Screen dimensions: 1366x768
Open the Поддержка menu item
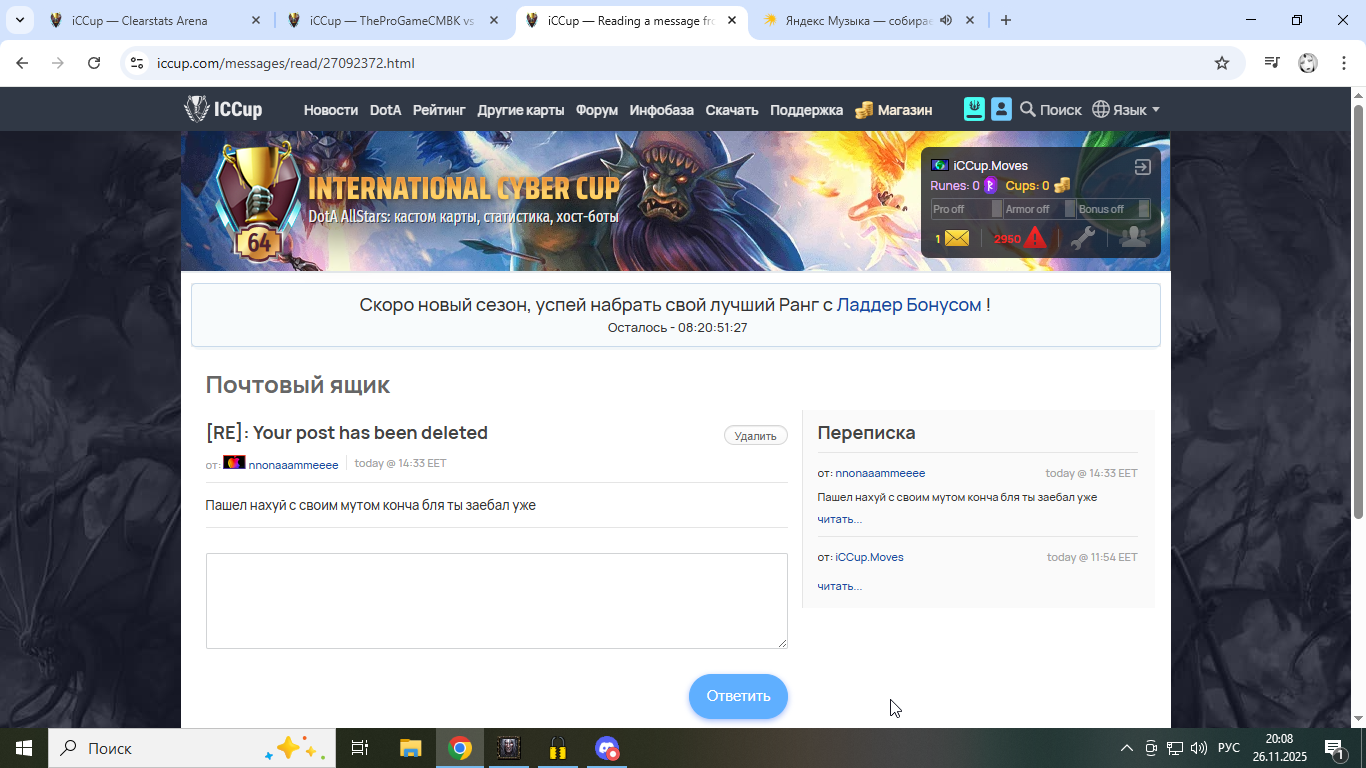(x=807, y=110)
